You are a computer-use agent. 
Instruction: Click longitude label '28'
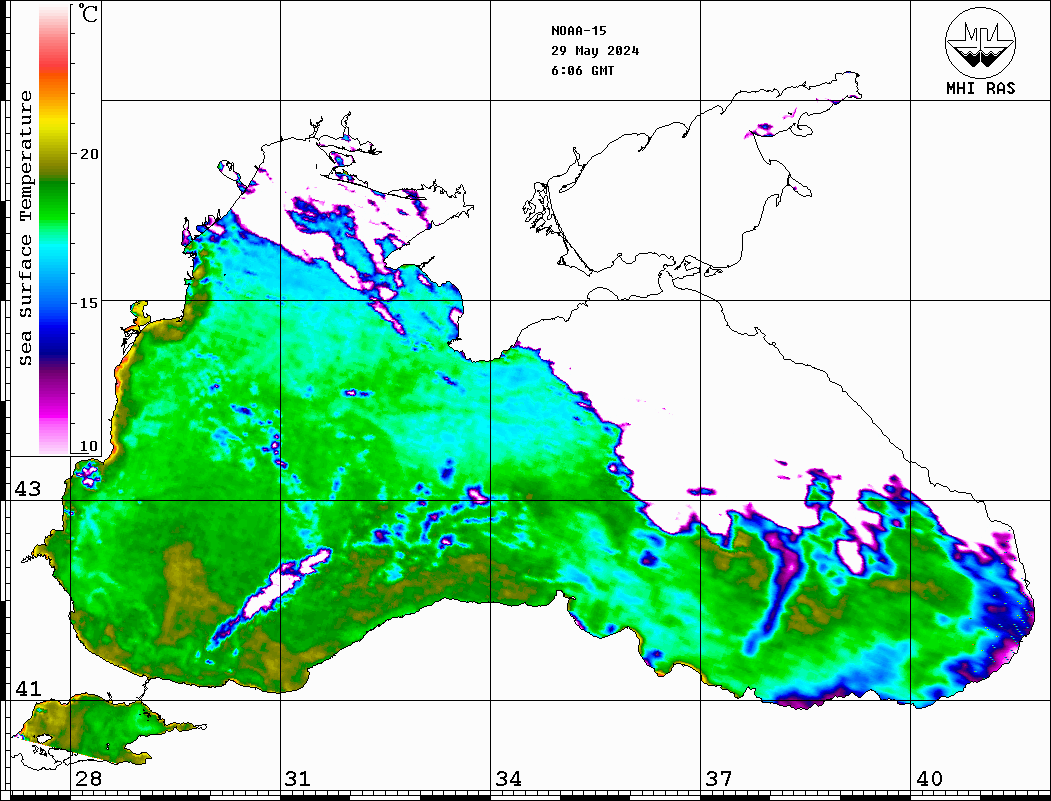click(88, 779)
